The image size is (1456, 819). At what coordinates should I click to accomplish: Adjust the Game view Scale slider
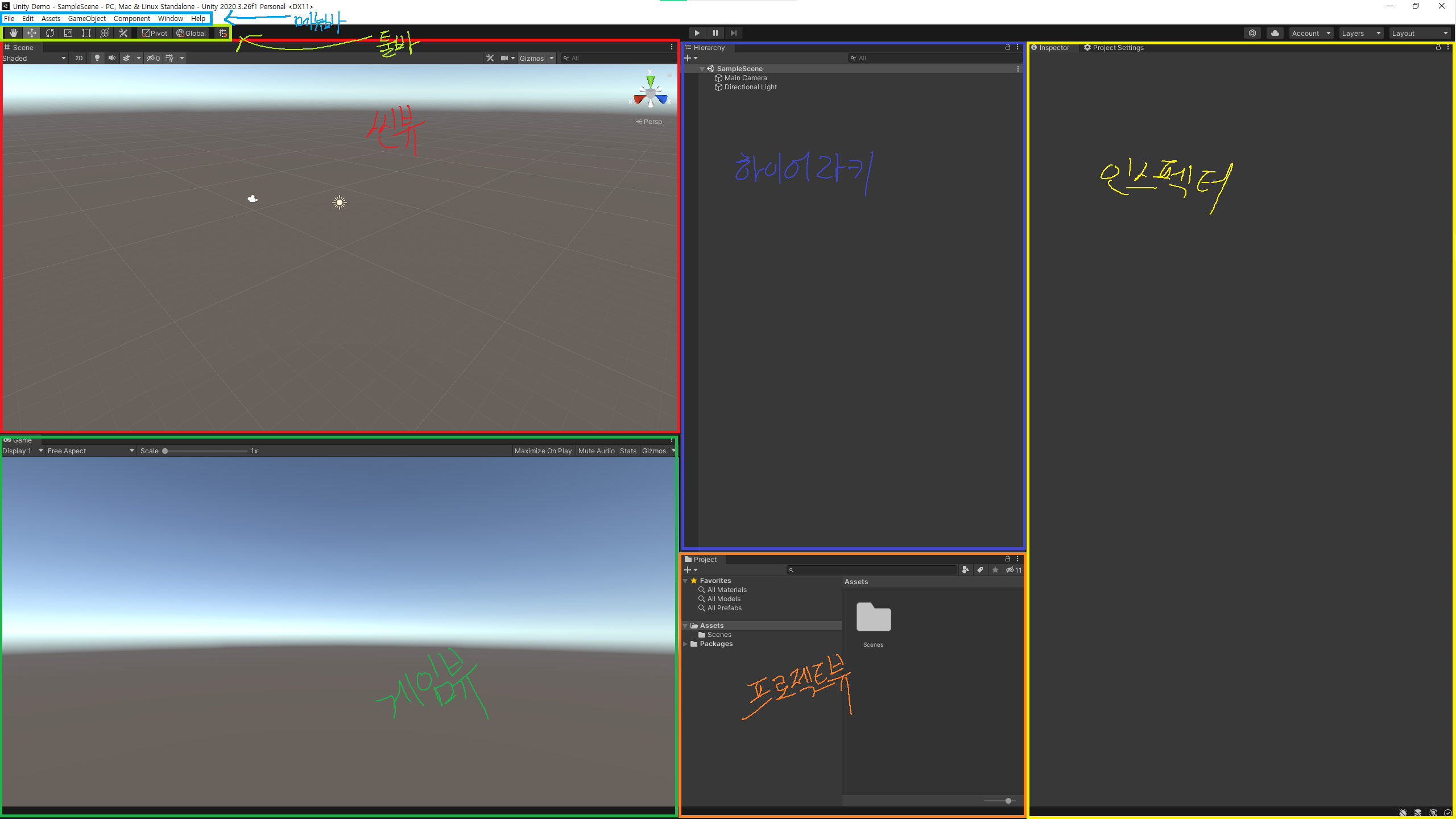(205, 451)
